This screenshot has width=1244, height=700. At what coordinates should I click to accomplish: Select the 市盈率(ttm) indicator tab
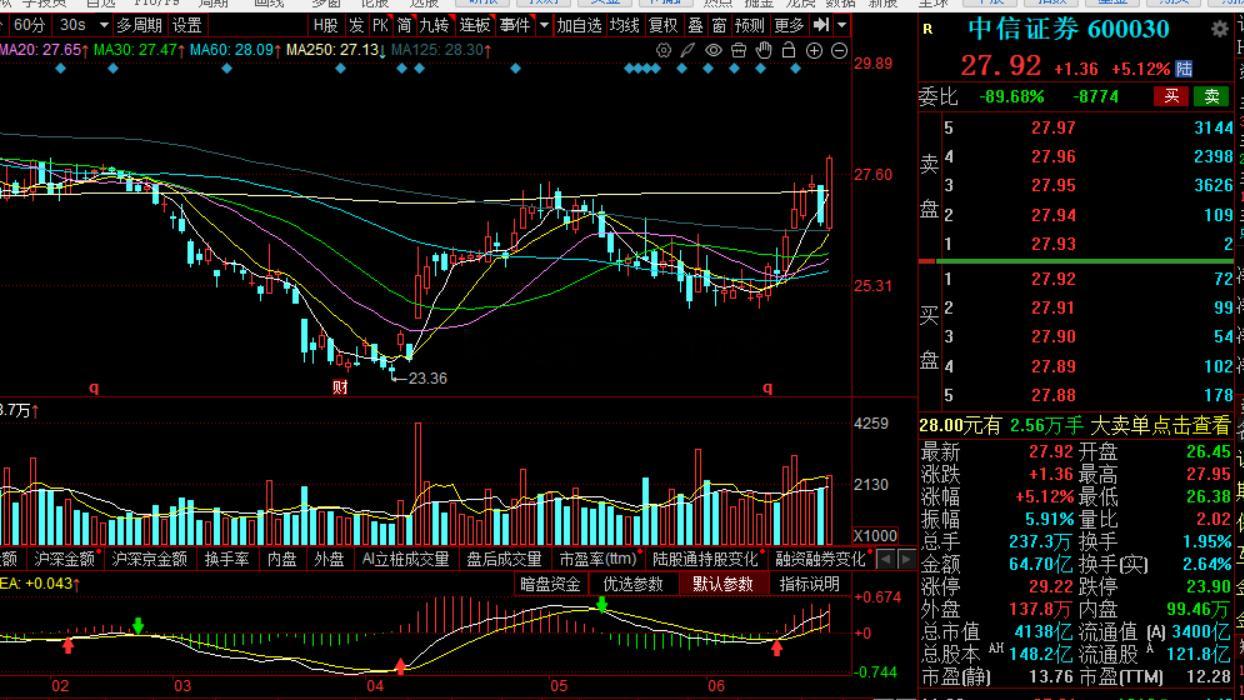598,559
